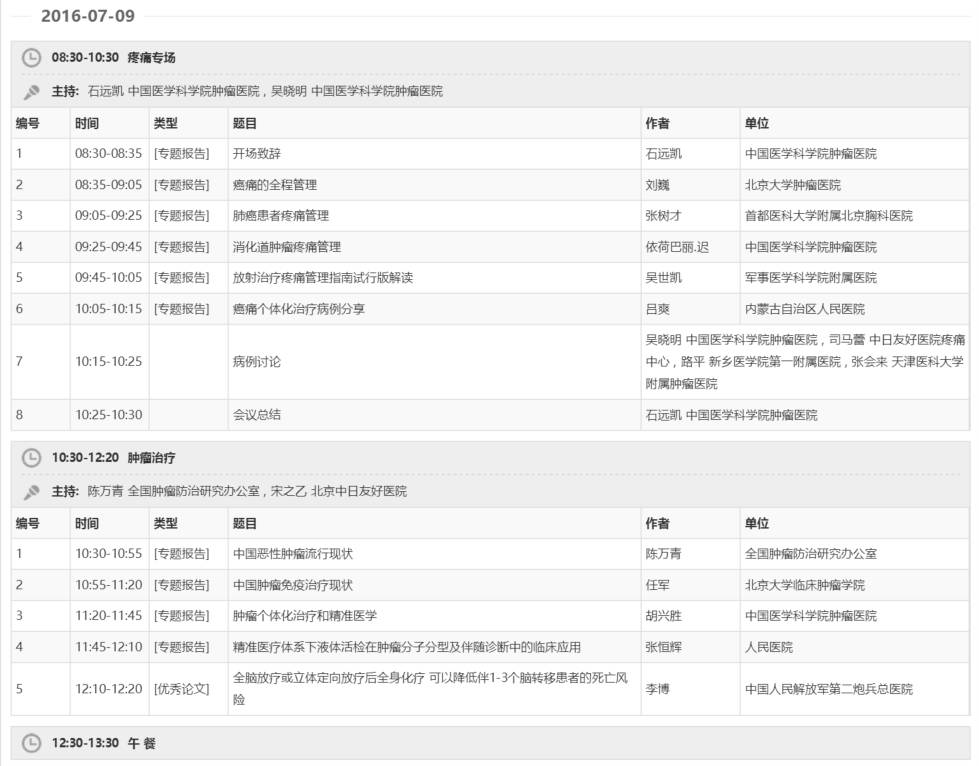Click [专题报告] in the 08:35-09:05 row
This screenshot has width=979, height=766.
182,185
